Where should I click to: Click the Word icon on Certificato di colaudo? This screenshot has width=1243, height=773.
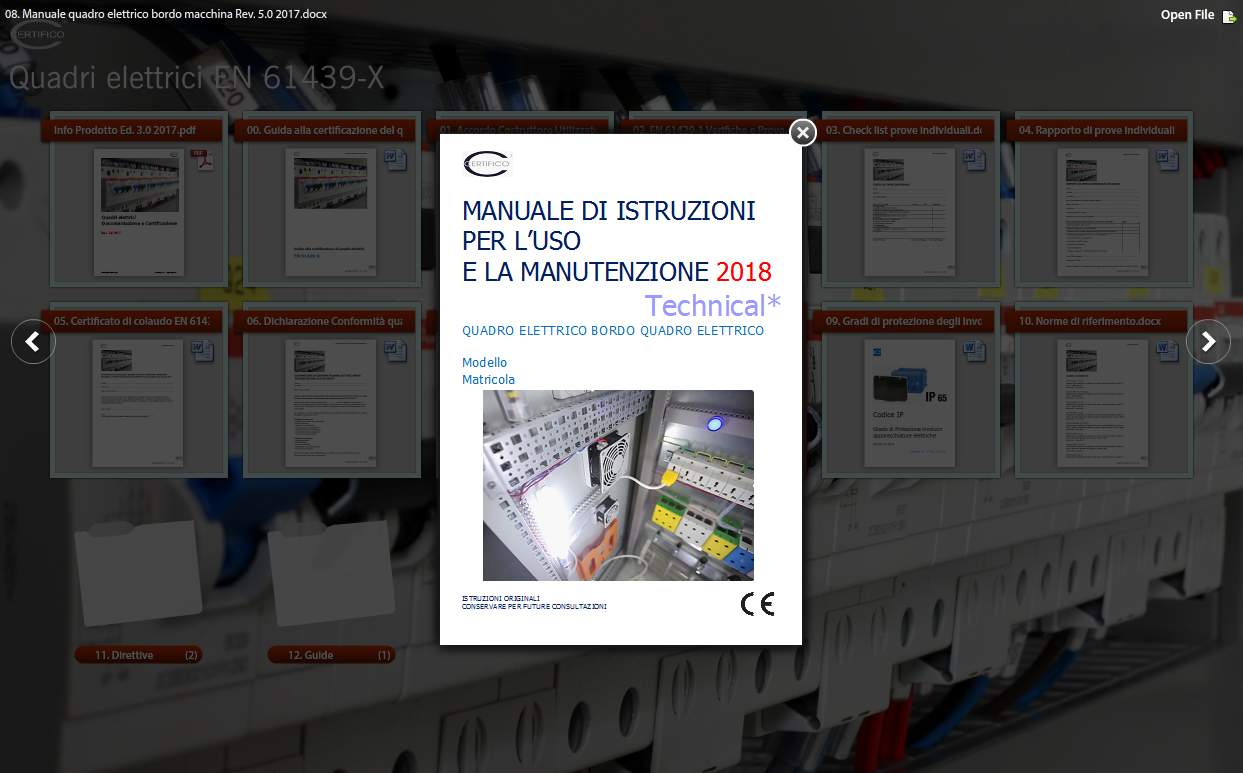coord(201,351)
